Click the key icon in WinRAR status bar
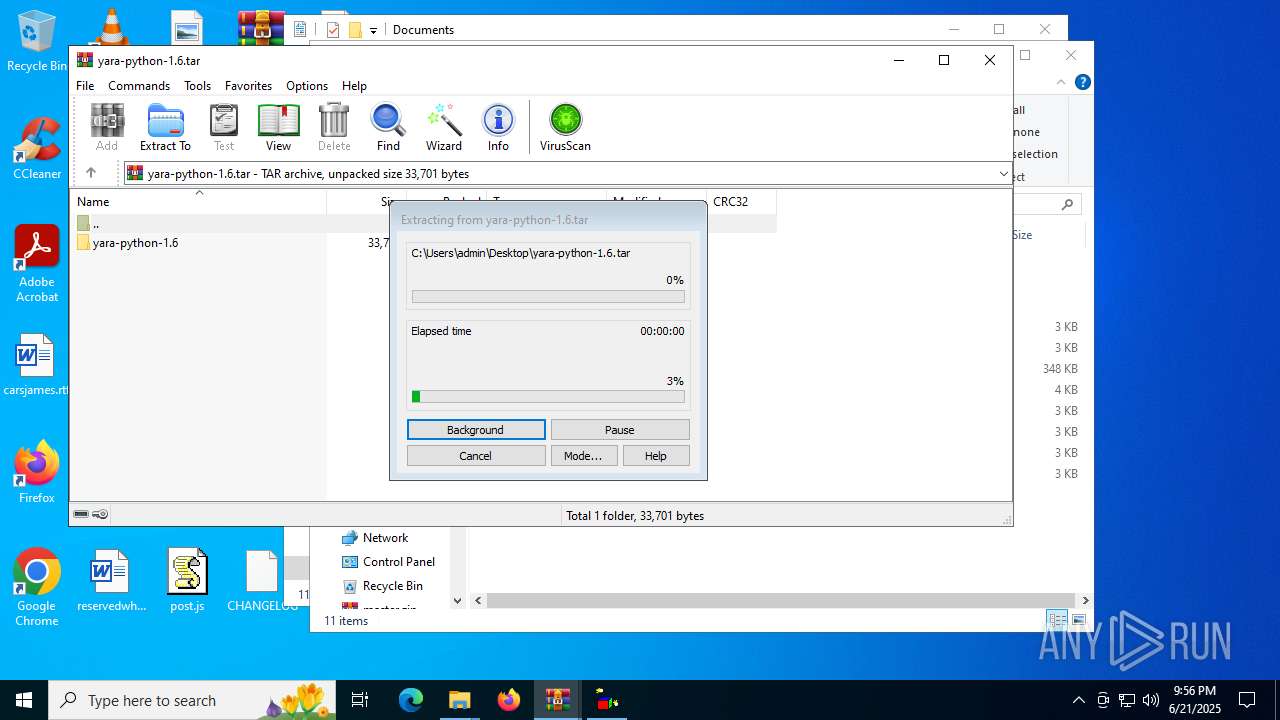 (x=100, y=515)
